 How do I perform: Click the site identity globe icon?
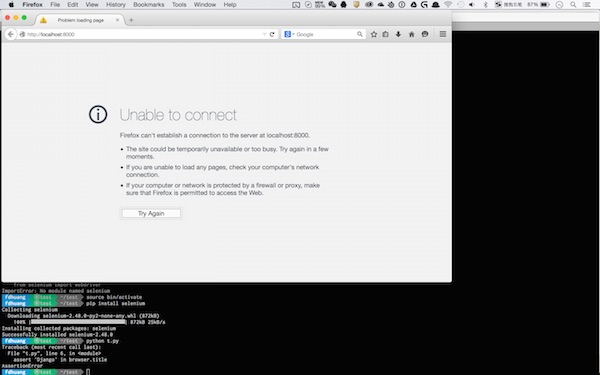point(22,34)
